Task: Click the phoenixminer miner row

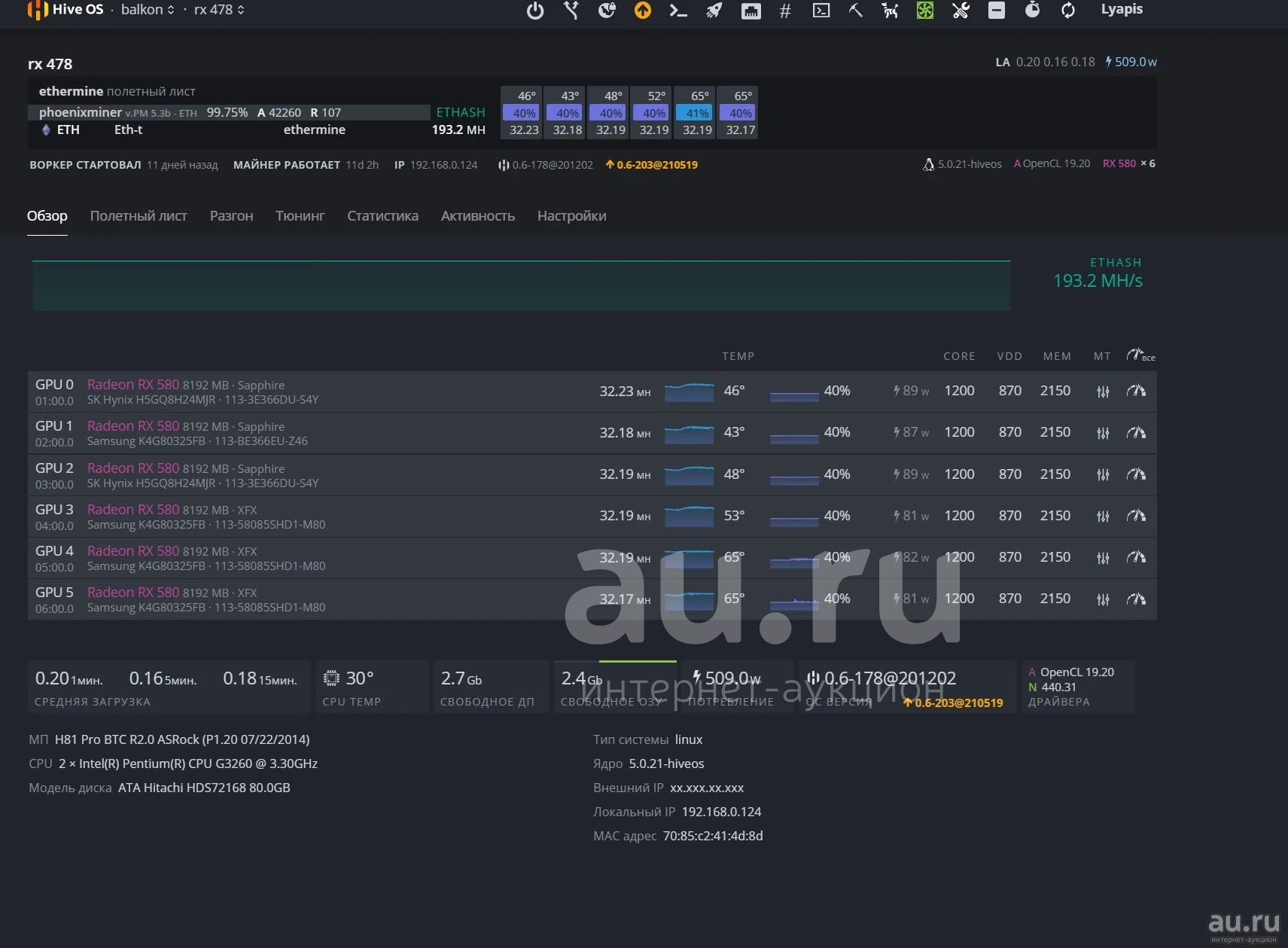Action: 229,112
